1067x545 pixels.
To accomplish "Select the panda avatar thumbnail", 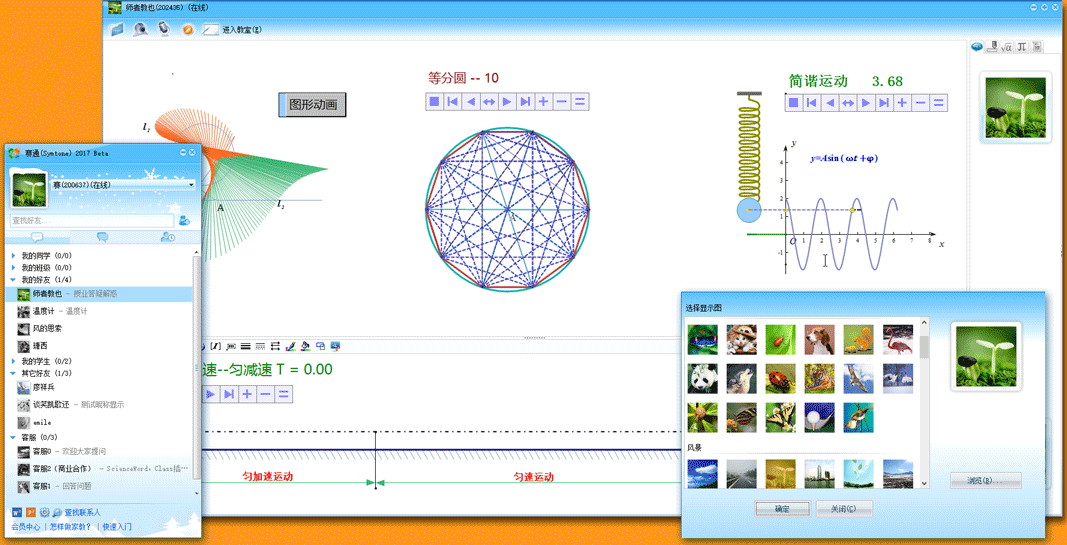I will pyautogui.click(x=702, y=379).
